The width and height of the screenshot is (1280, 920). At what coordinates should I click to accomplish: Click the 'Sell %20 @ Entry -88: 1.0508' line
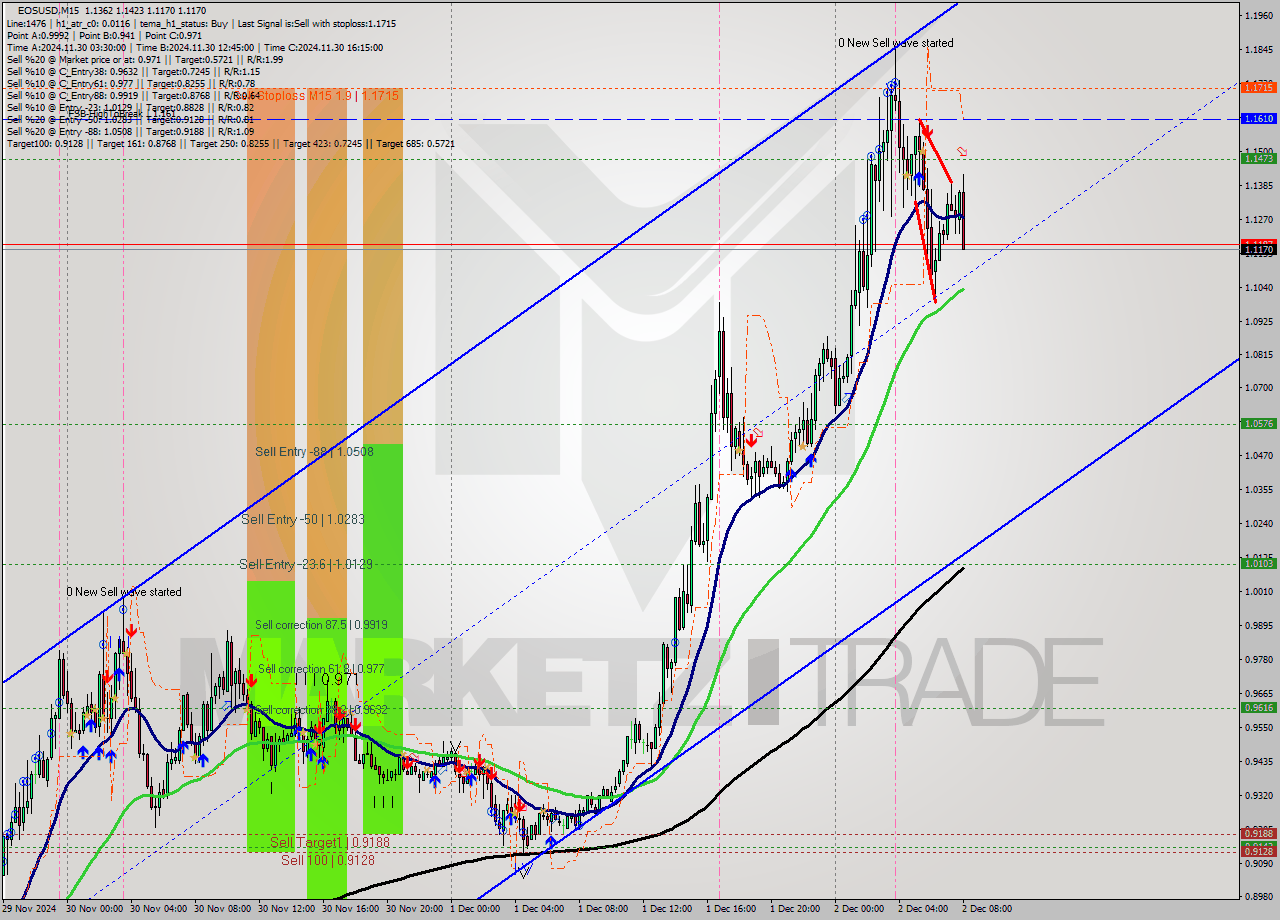(131, 131)
